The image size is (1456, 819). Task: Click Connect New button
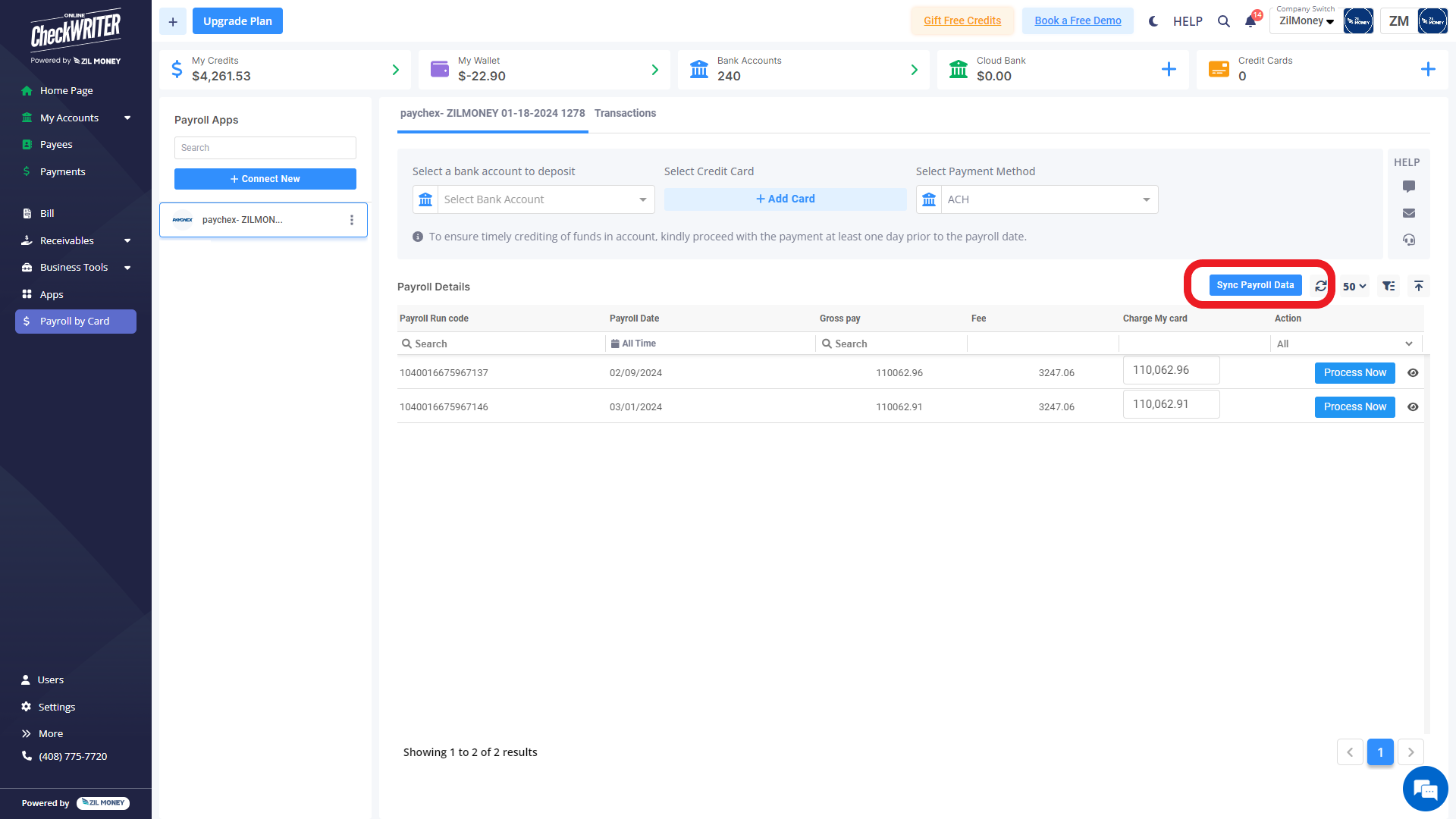click(x=265, y=179)
